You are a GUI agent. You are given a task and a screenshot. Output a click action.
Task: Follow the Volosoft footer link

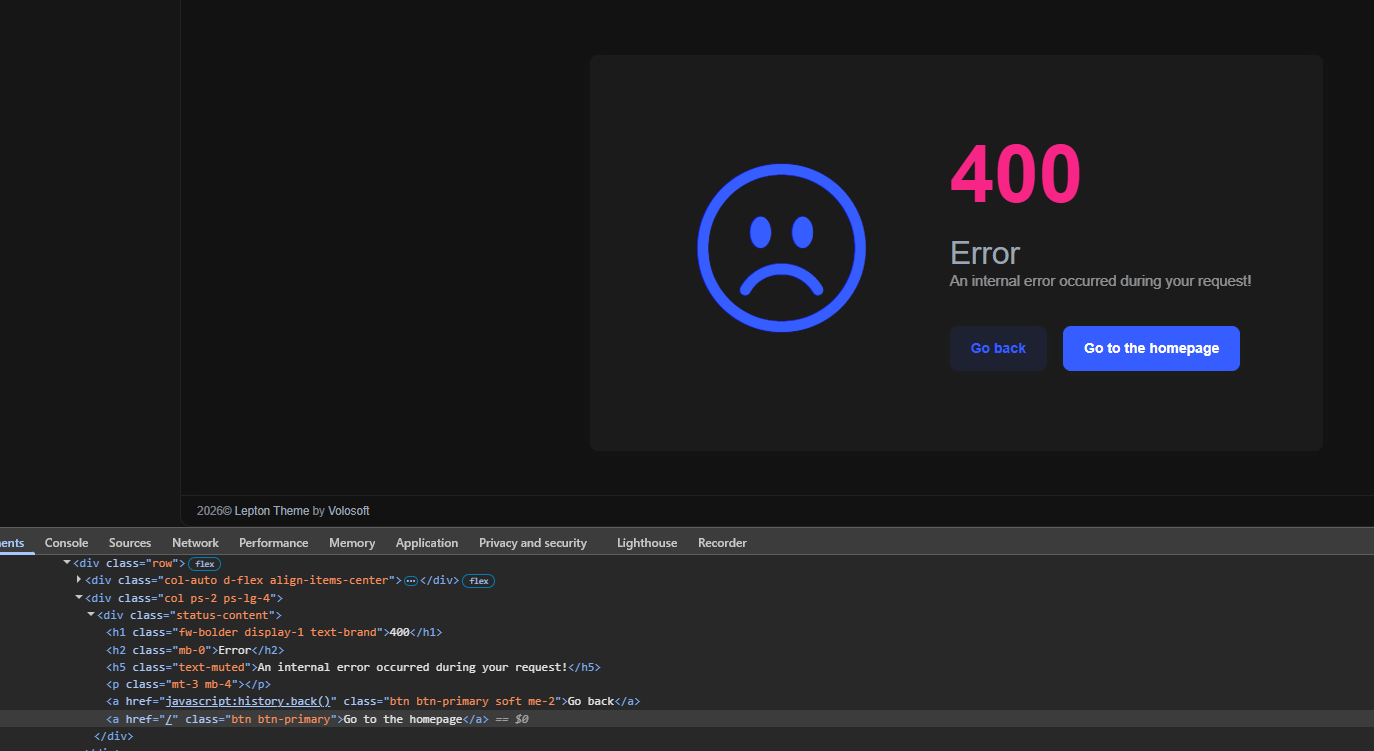348,511
